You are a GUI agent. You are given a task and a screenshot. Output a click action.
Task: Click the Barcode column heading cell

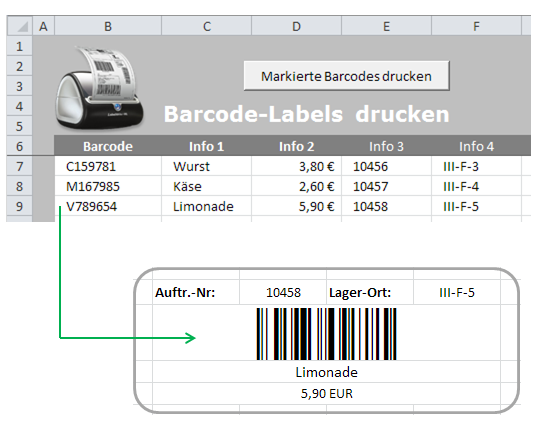click(108, 146)
